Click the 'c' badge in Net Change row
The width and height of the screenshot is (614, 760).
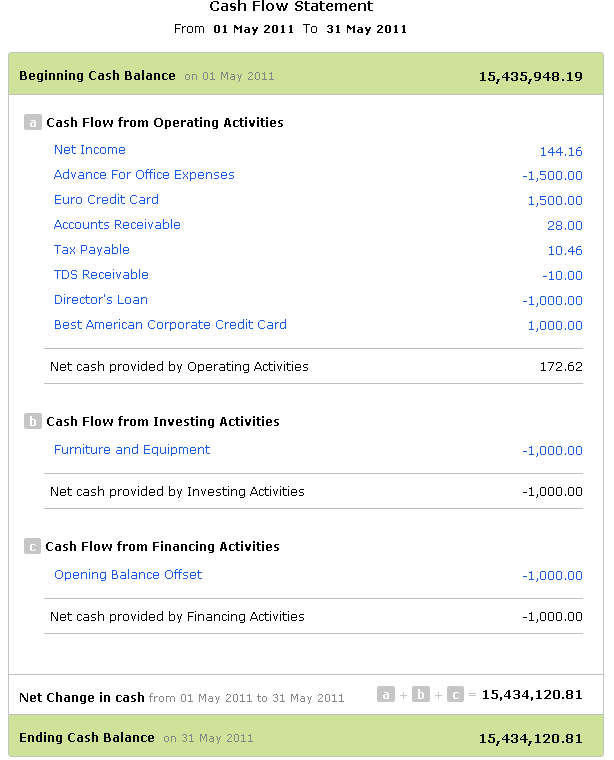pyautogui.click(x=456, y=695)
